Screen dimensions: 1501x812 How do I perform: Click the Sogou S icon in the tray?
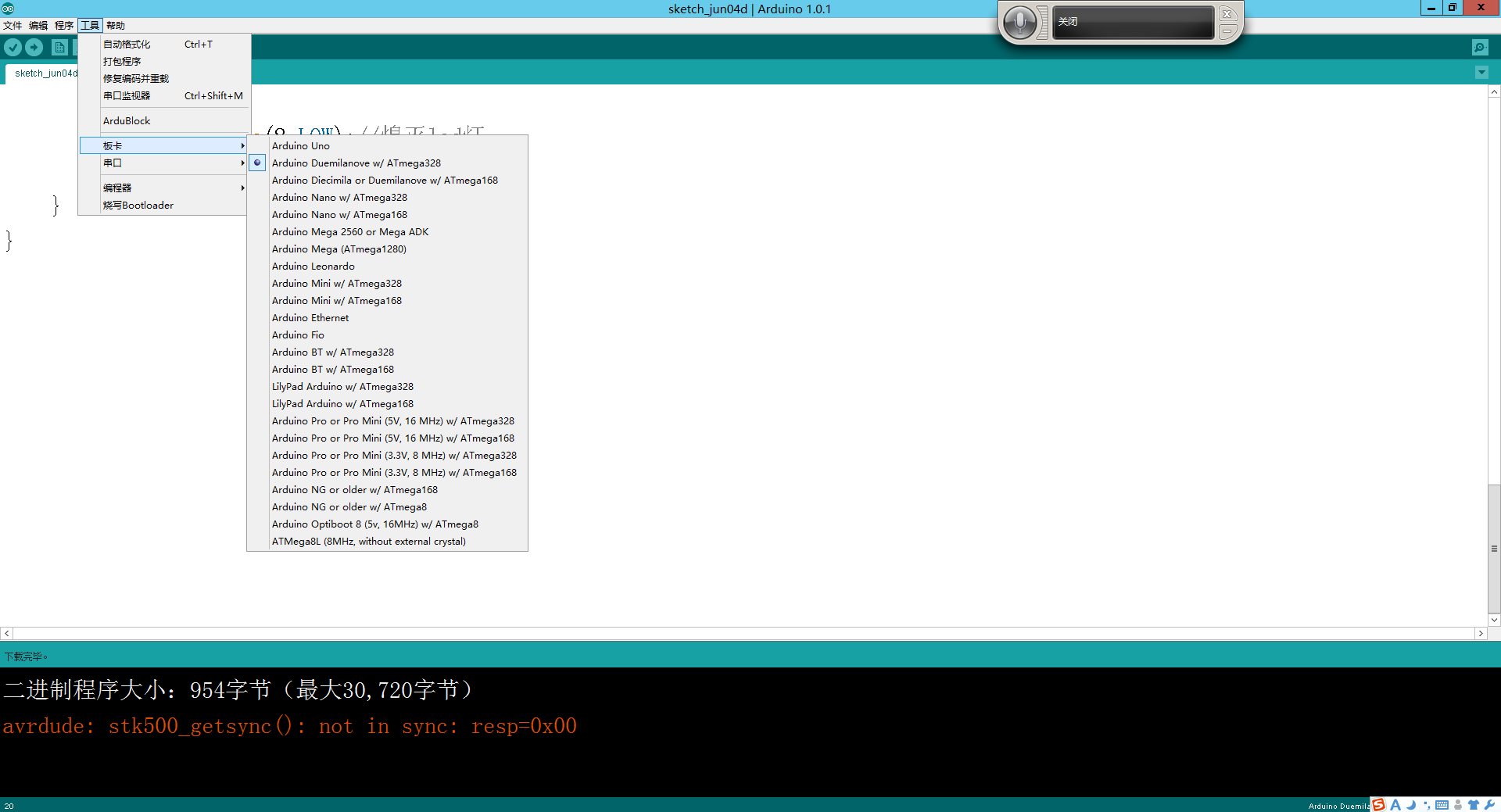pos(1378,805)
